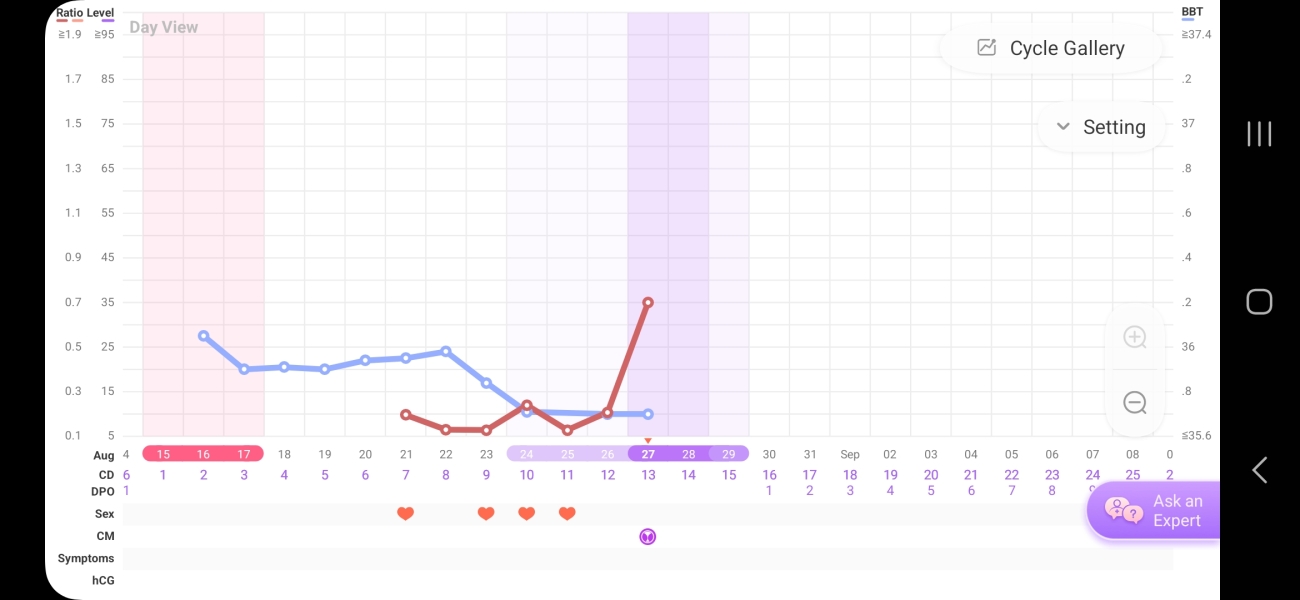Select the red ratio peak data point
The image size is (1300, 600).
click(648, 302)
